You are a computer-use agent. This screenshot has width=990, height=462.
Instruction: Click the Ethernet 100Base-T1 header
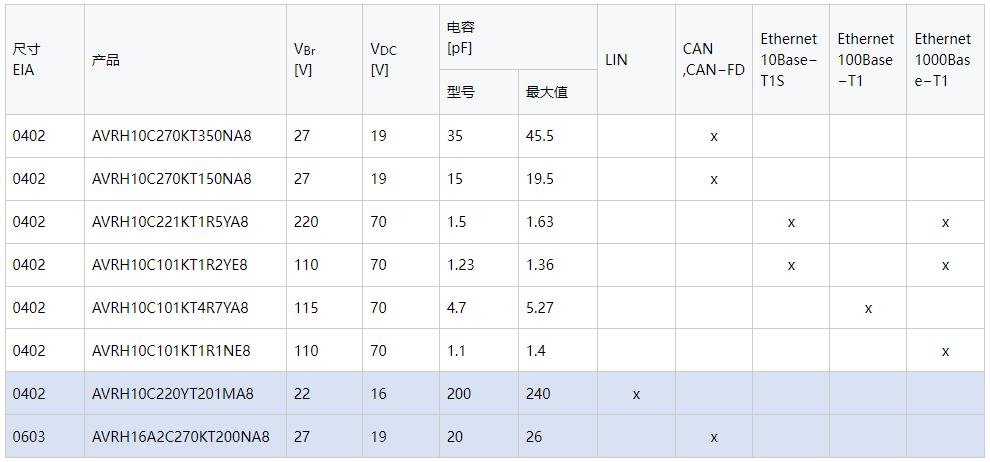click(866, 60)
